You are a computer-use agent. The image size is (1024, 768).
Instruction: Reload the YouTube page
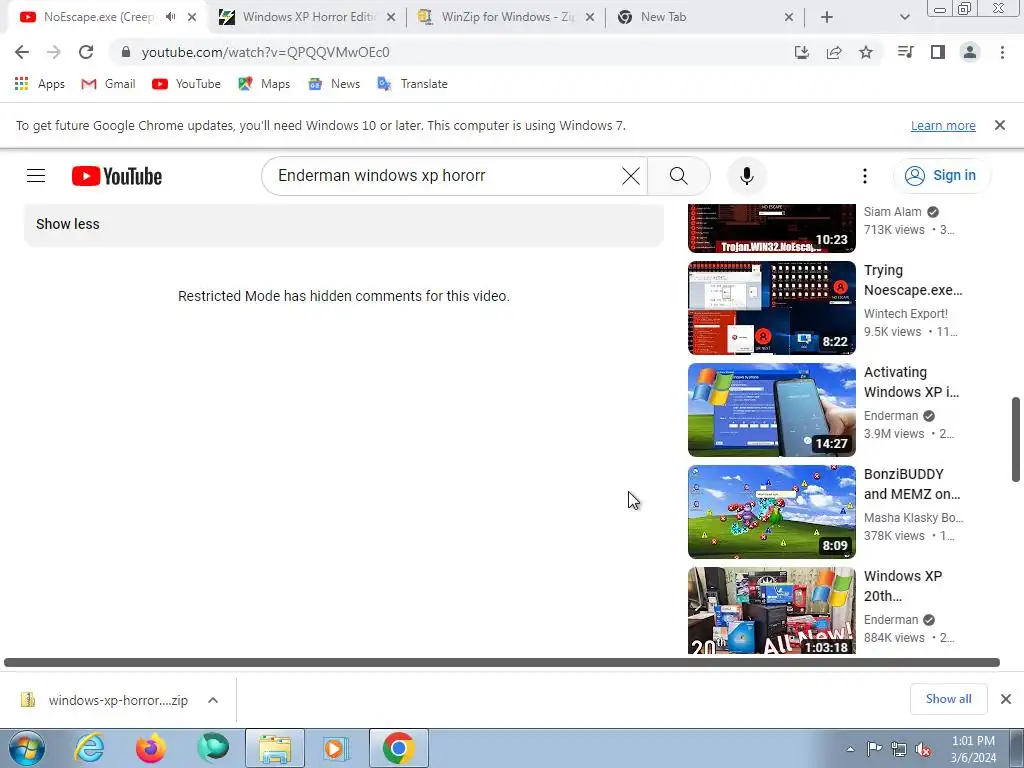click(x=86, y=52)
